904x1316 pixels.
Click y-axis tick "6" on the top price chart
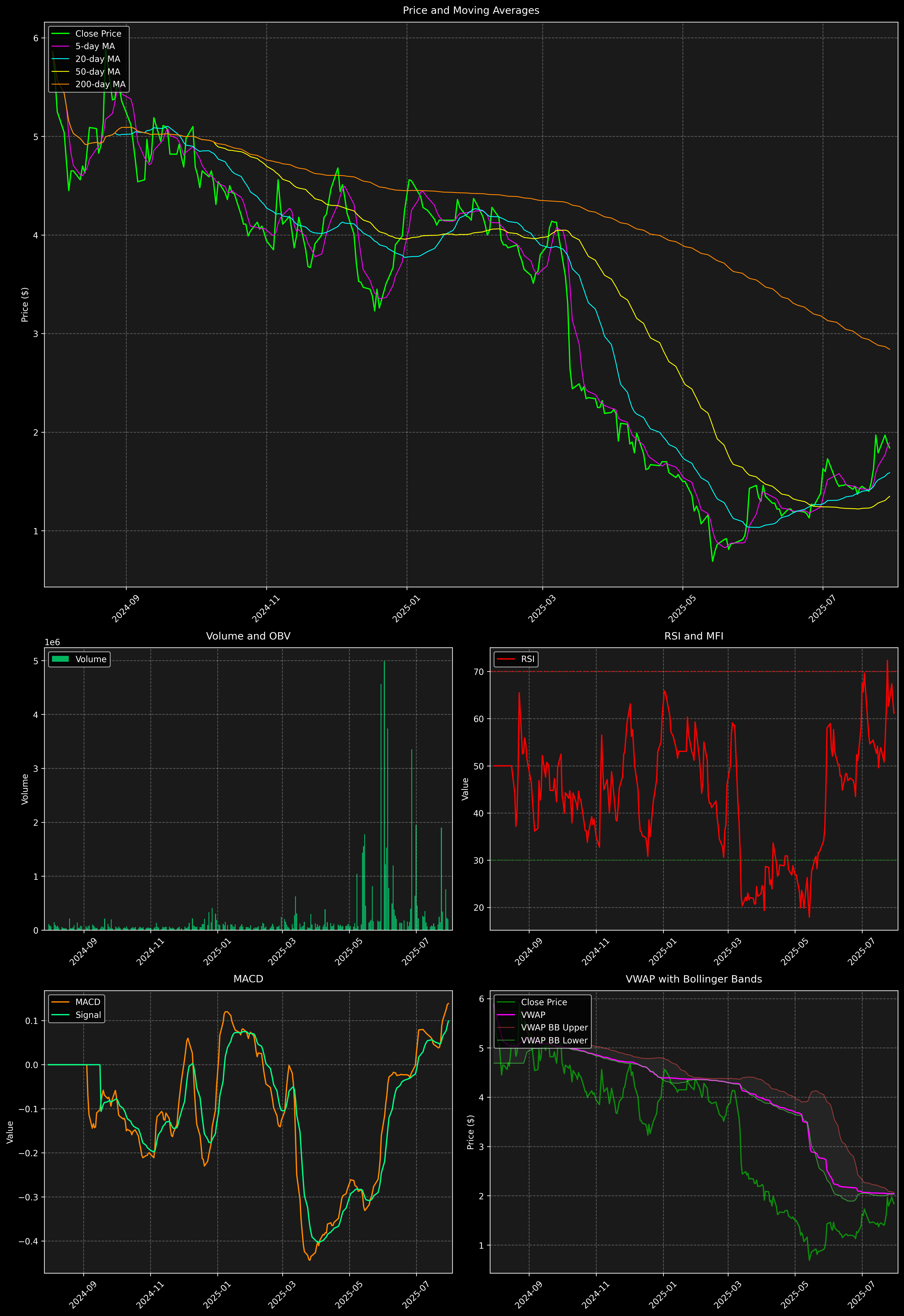pos(36,38)
